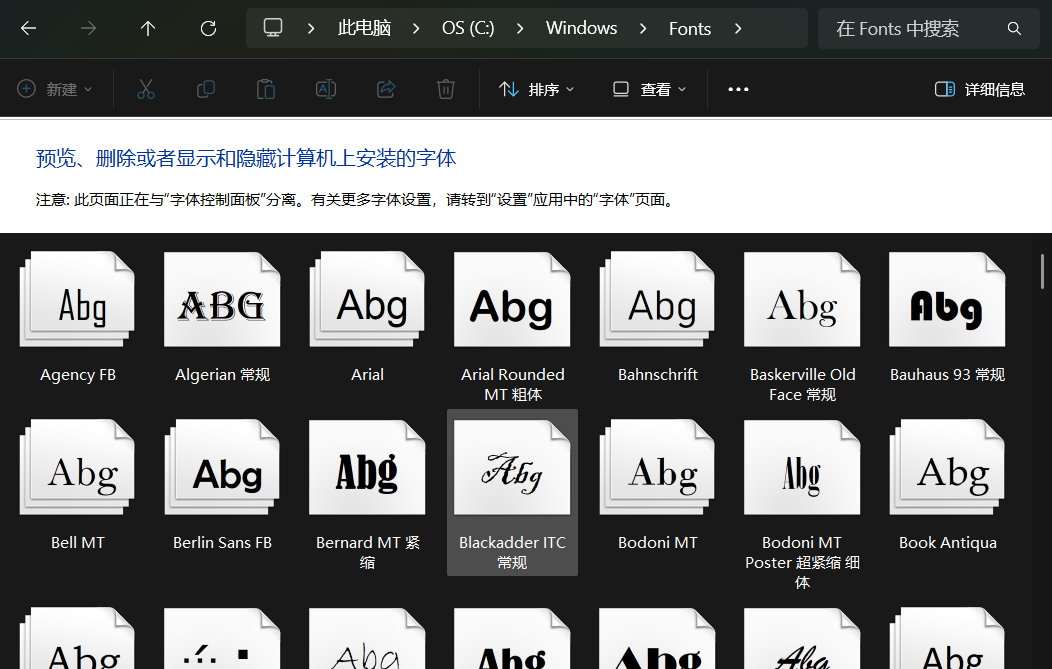Select the Bell MT font family

pos(78,485)
